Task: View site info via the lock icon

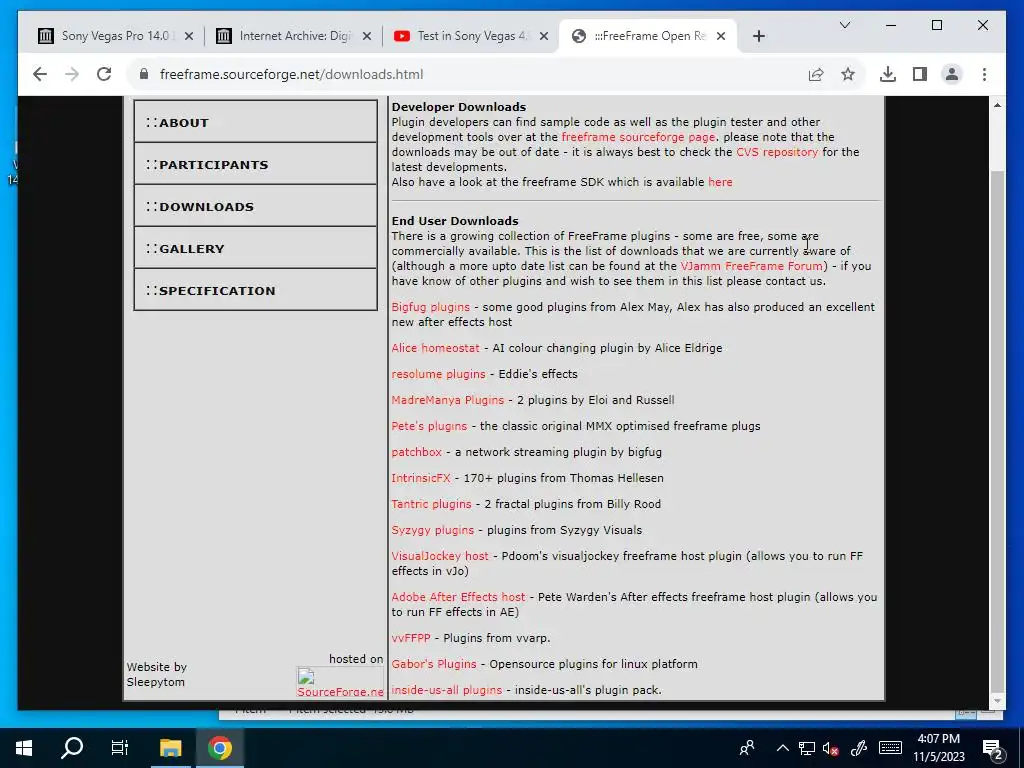Action: [144, 74]
